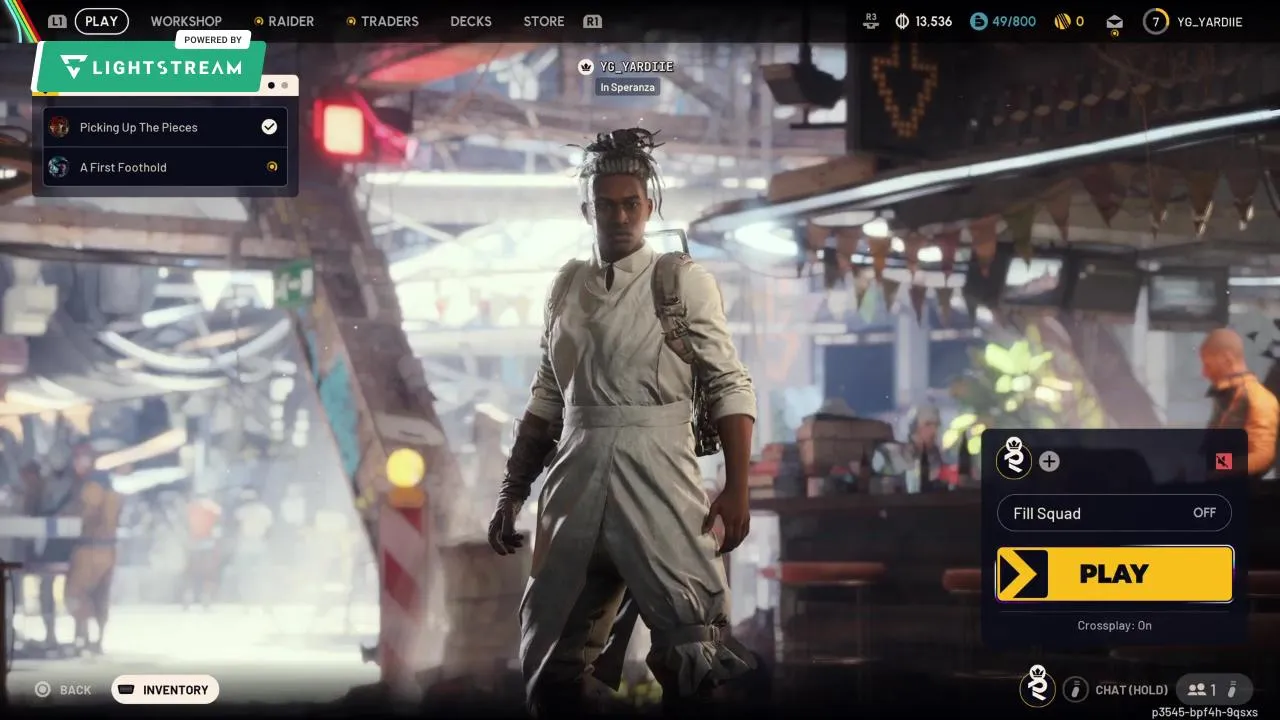
Task: Click the Chat (Hold) label
Action: coord(1131,690)
